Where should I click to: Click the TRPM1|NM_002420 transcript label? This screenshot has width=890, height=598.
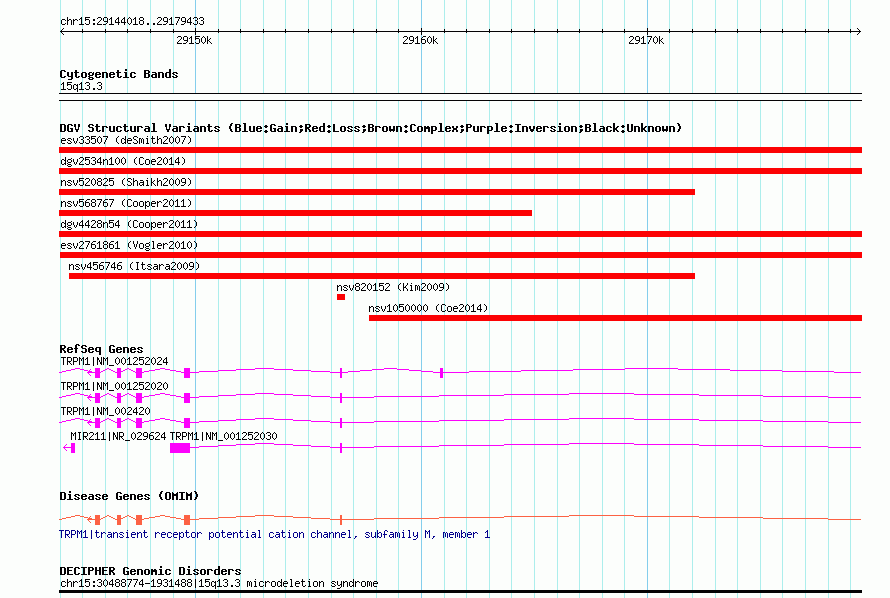click(x=105, y=411)
